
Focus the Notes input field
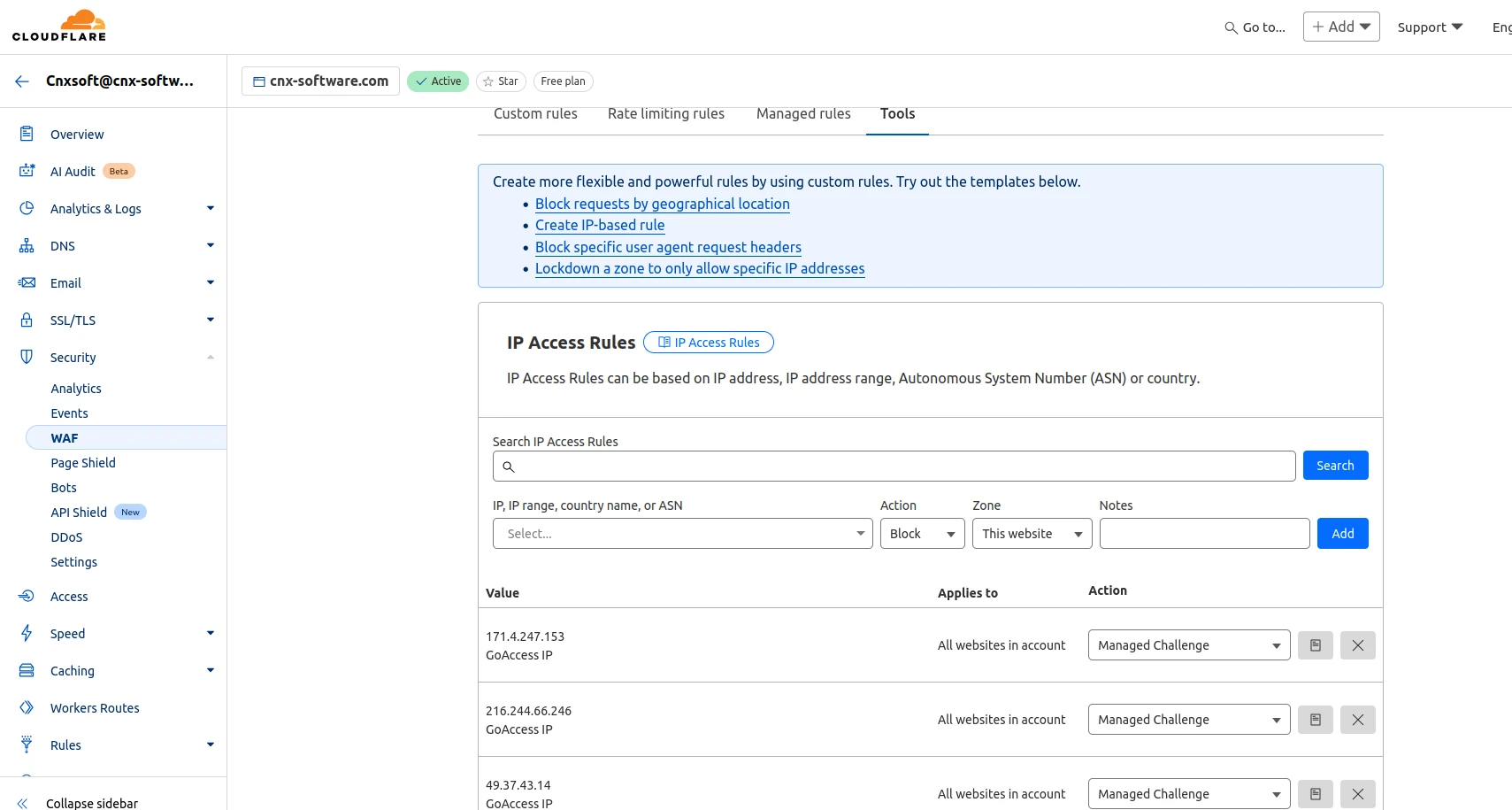tap(1204, 533)
